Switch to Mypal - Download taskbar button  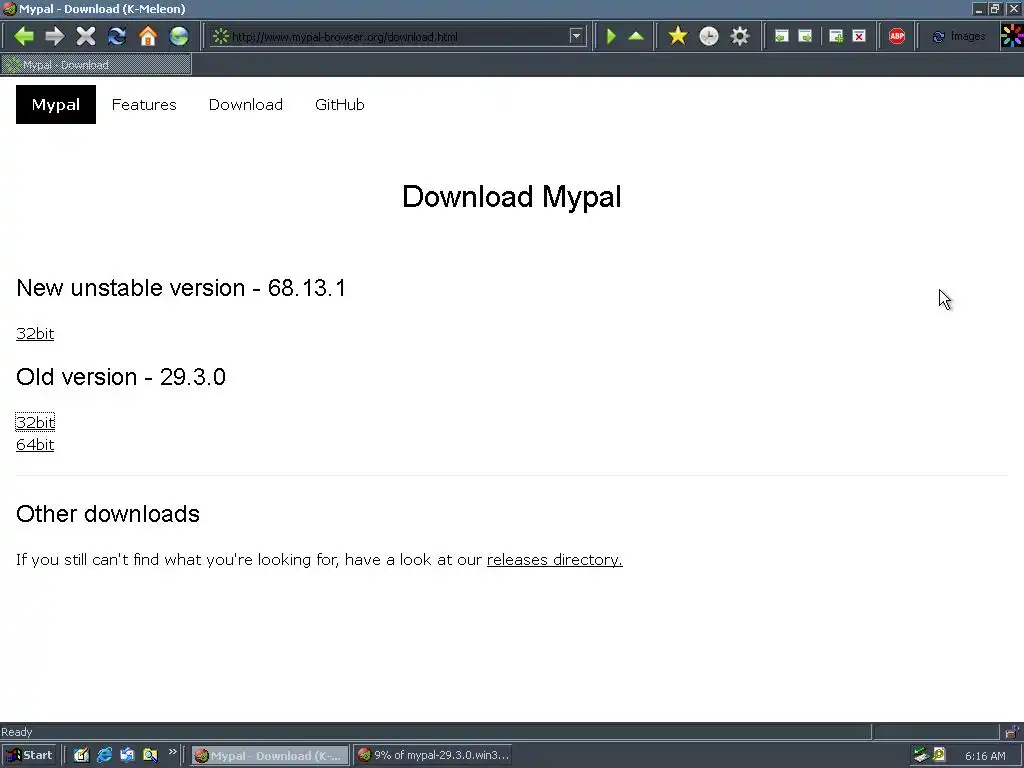pyautogui.click(x=270, y=756)
